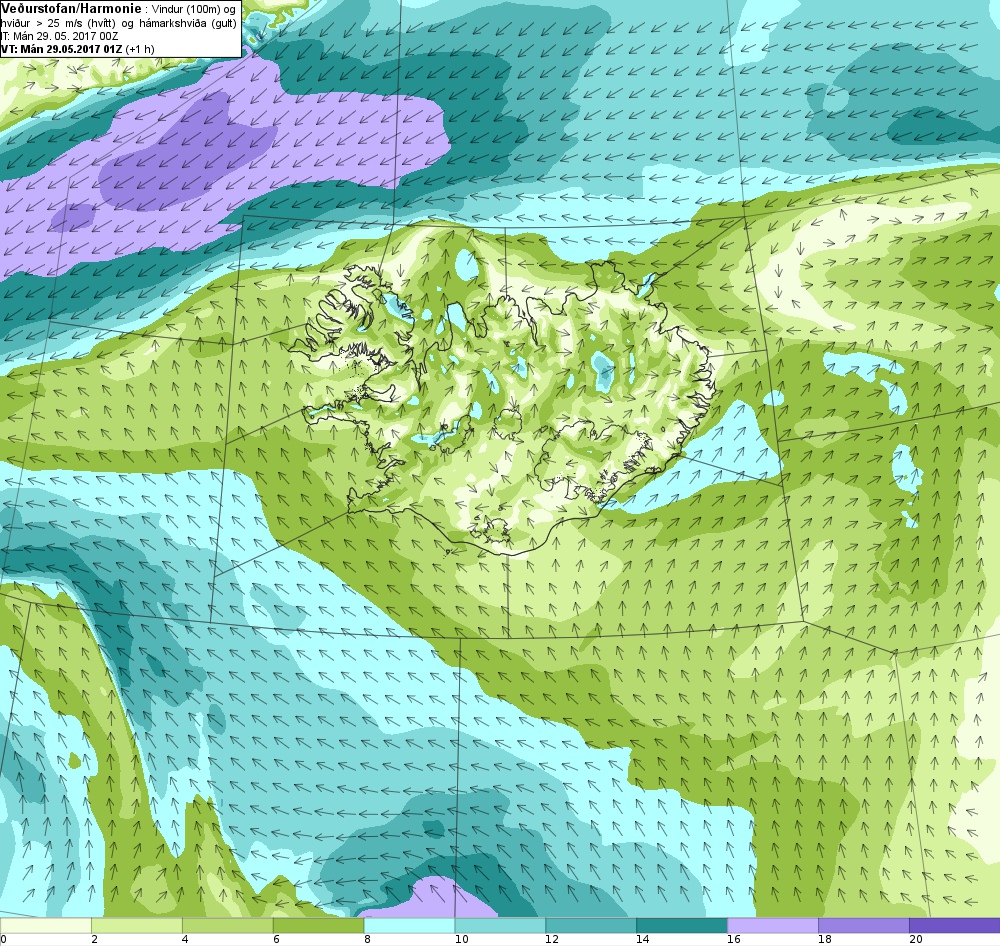The width and height of the screenshot is (1000, 946).
Task: Click the legend label '6'
Action: pyautogui.click(x=276, y=939)
